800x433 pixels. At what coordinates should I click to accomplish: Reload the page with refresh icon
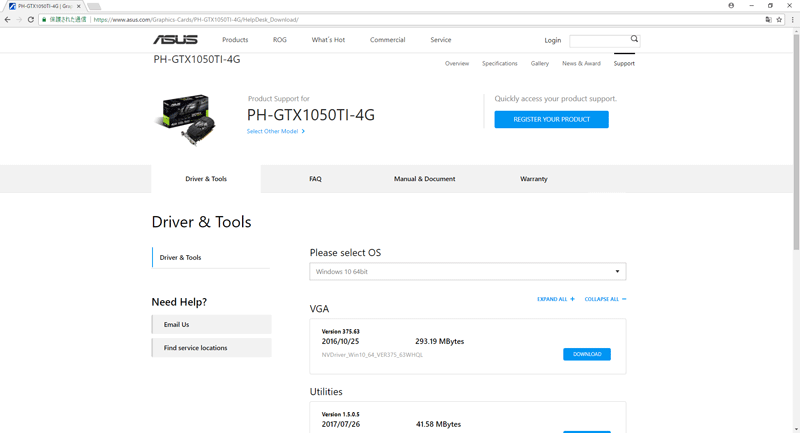click(x=31, y=19)
